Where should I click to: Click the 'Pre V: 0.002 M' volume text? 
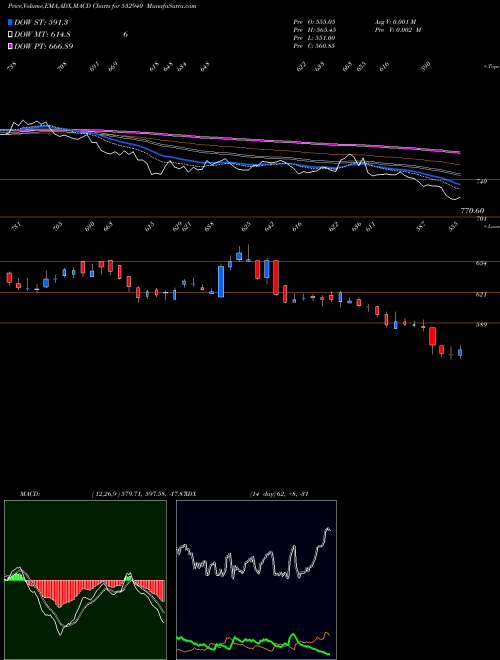(398, 29)
